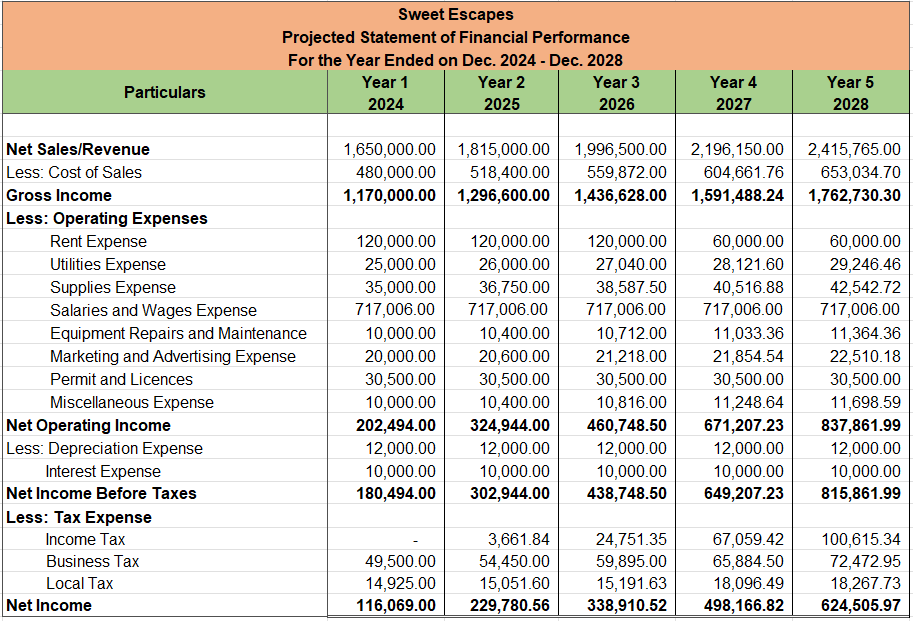Select the Less: Depreciation Expense label
The height and width of the screenshot is (621, 913).
coord(104,448)
